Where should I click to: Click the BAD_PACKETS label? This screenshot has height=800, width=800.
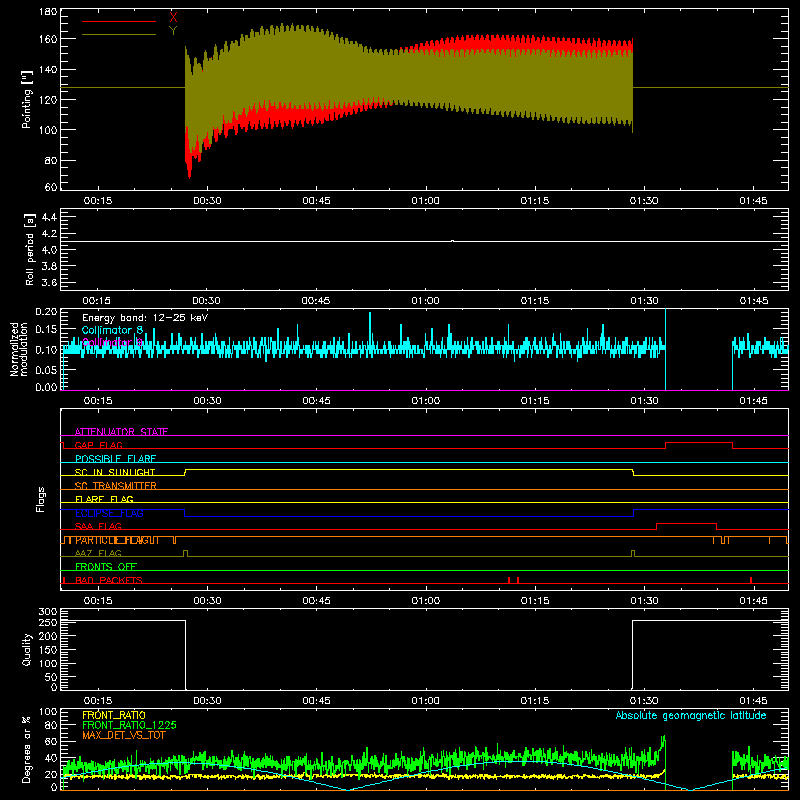tap(109, 580)
